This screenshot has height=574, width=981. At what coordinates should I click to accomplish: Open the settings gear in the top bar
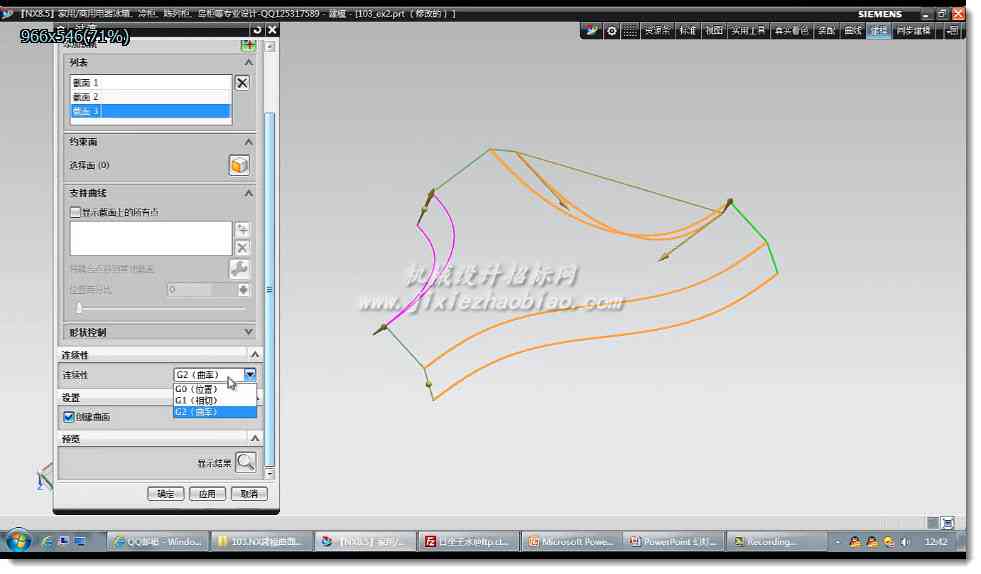tap(611, 31)
